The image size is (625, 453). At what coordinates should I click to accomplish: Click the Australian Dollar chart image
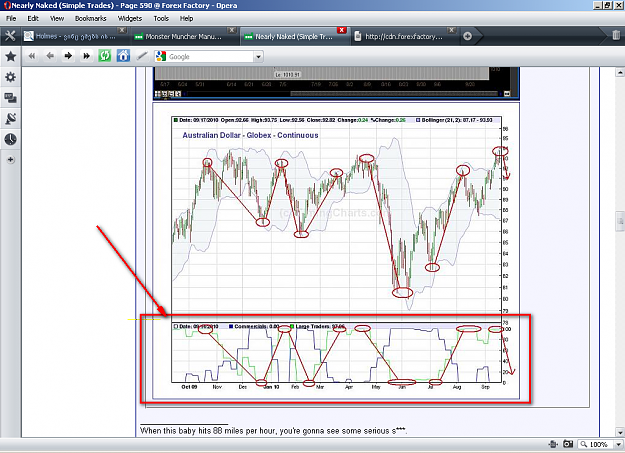point(336,252)
